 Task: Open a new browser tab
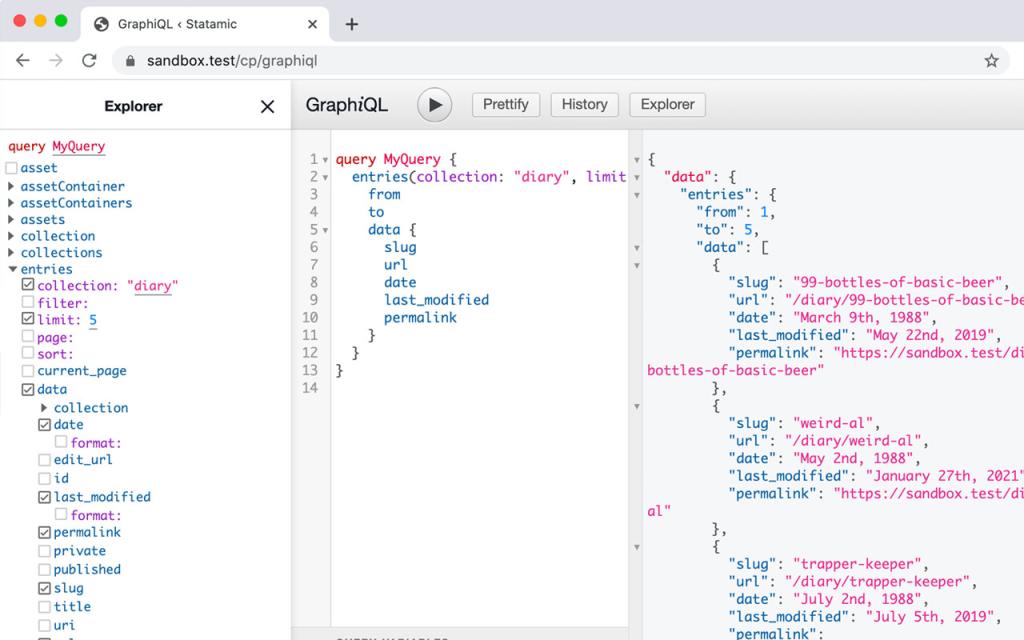pyautogui.click(x=352, y=24)
